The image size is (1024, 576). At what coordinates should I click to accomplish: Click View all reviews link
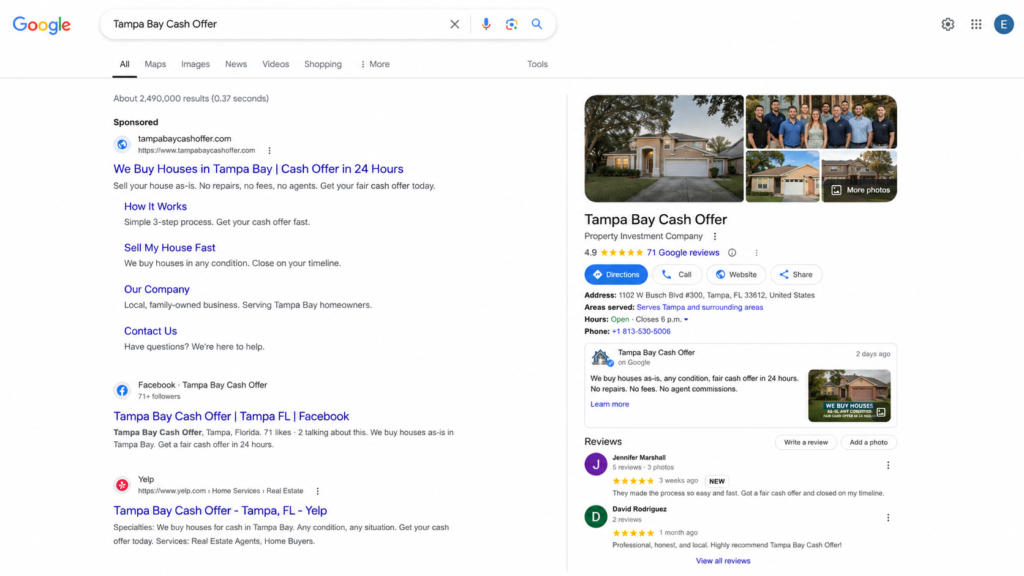coord(723,561)
